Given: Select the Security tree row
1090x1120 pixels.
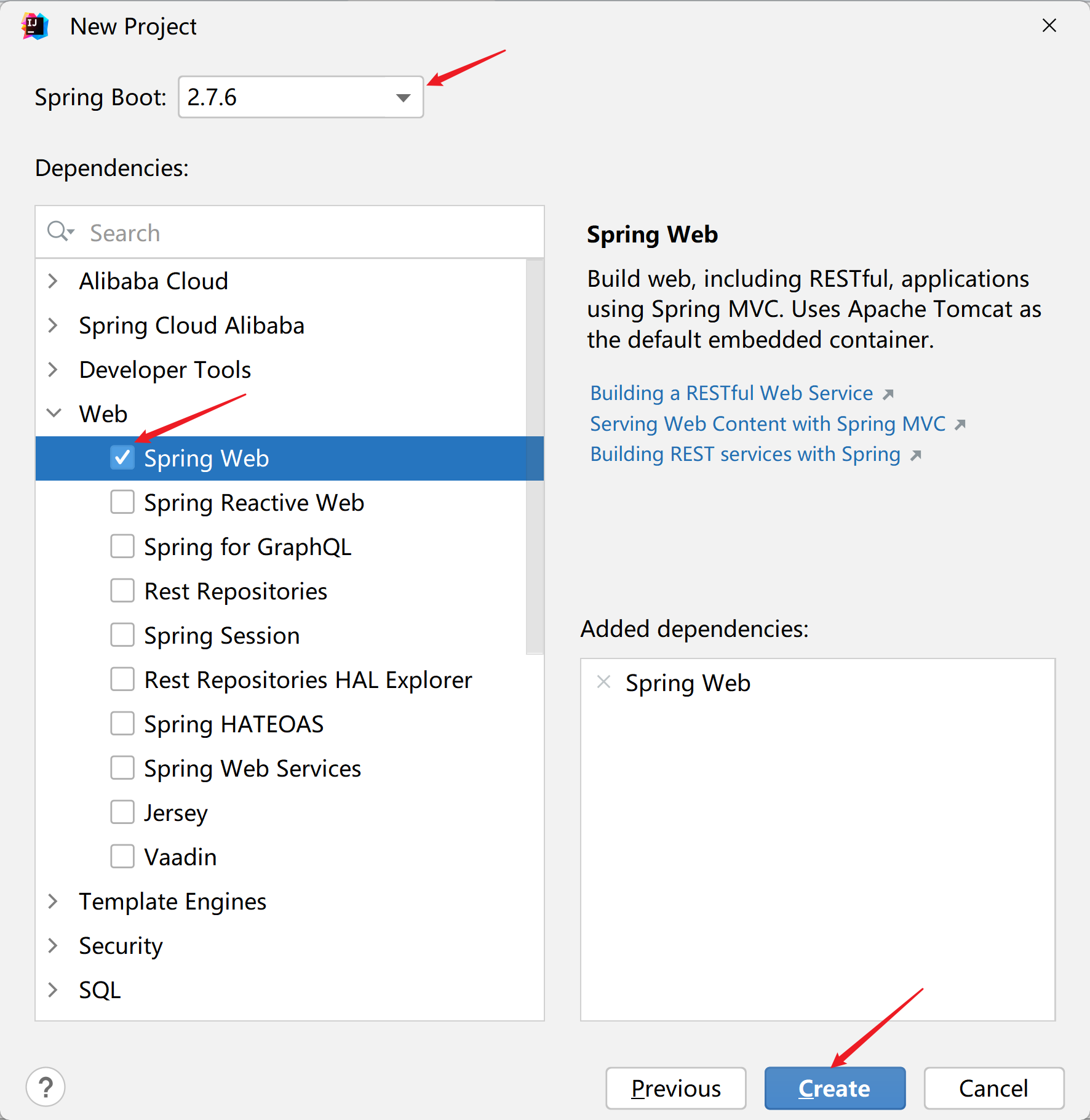Looking at the screenshot, I should click(x=290, y=946).
